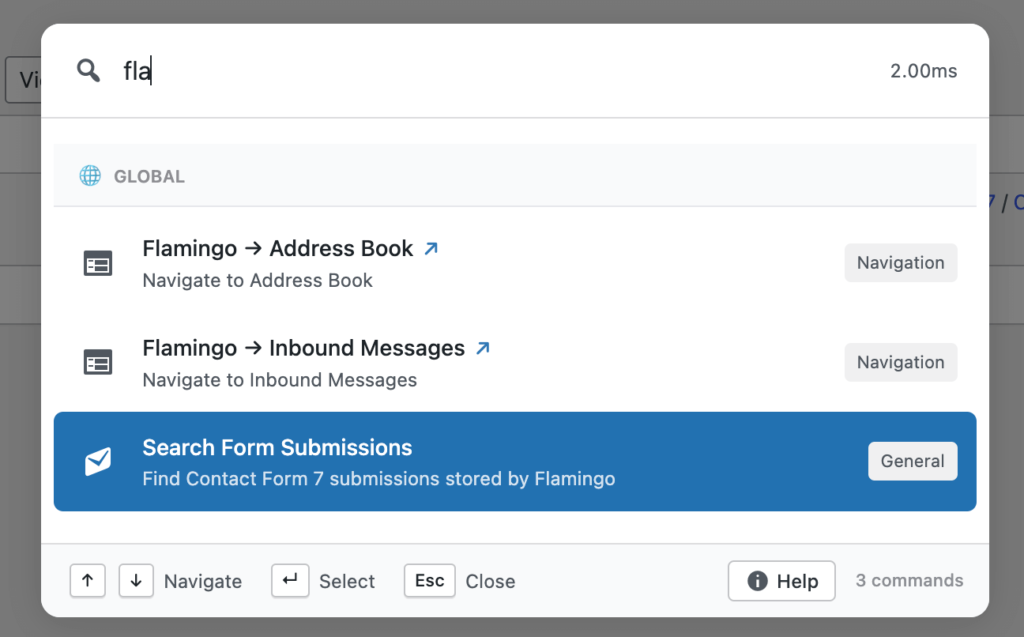Image resolution: width=1024 pixels, height=637 pixels.
Task: Click the magnifying glass search icon
Action: click(87, 70)
